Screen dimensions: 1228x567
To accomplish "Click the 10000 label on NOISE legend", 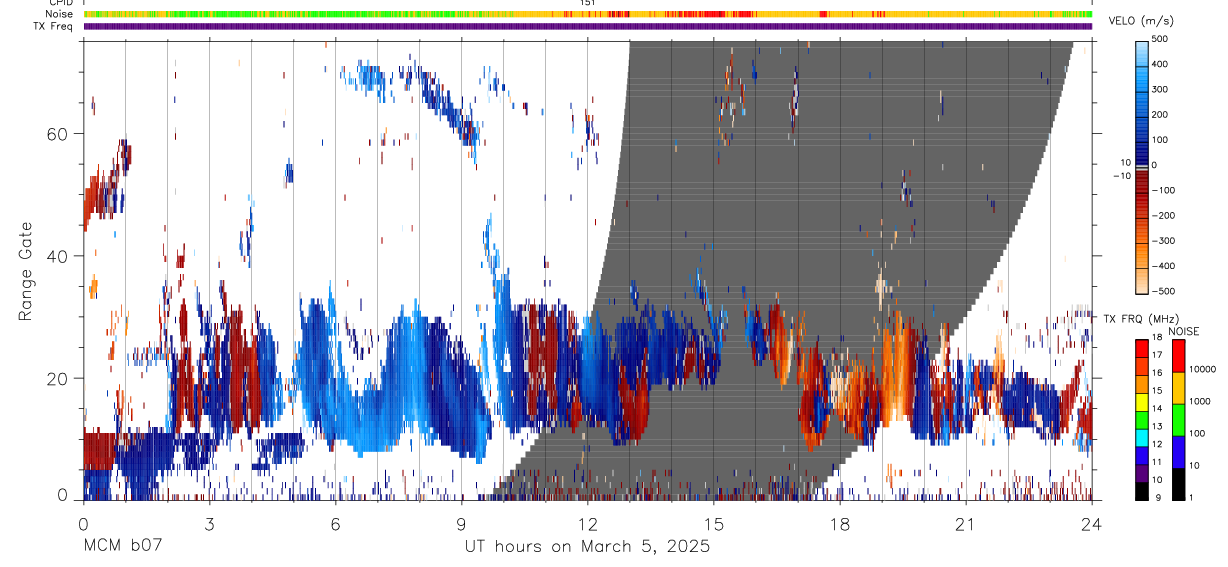I will coord(1203,369).
